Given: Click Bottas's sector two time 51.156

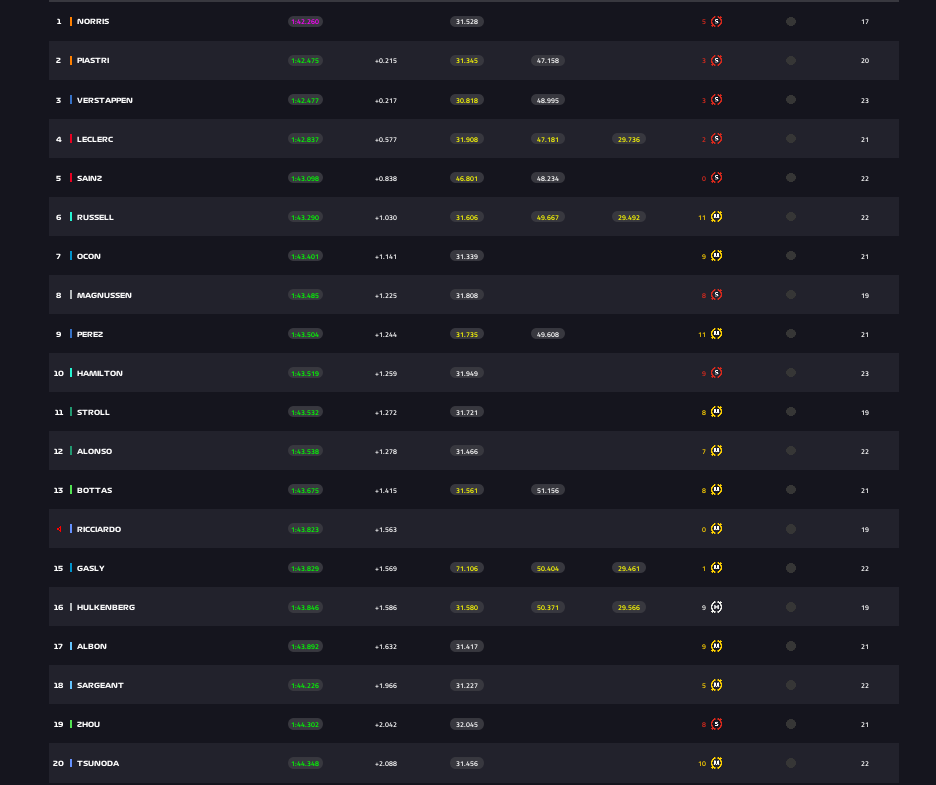Looking at the screenshot, I should point(547,490).
